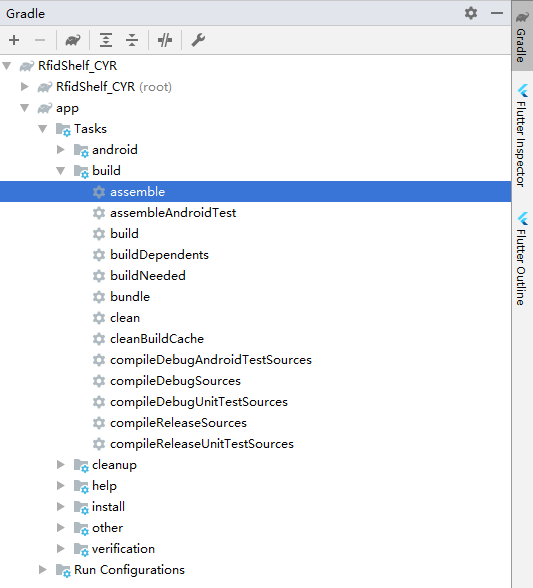
Task: Select the assemble task
Action: click(255, 192)
